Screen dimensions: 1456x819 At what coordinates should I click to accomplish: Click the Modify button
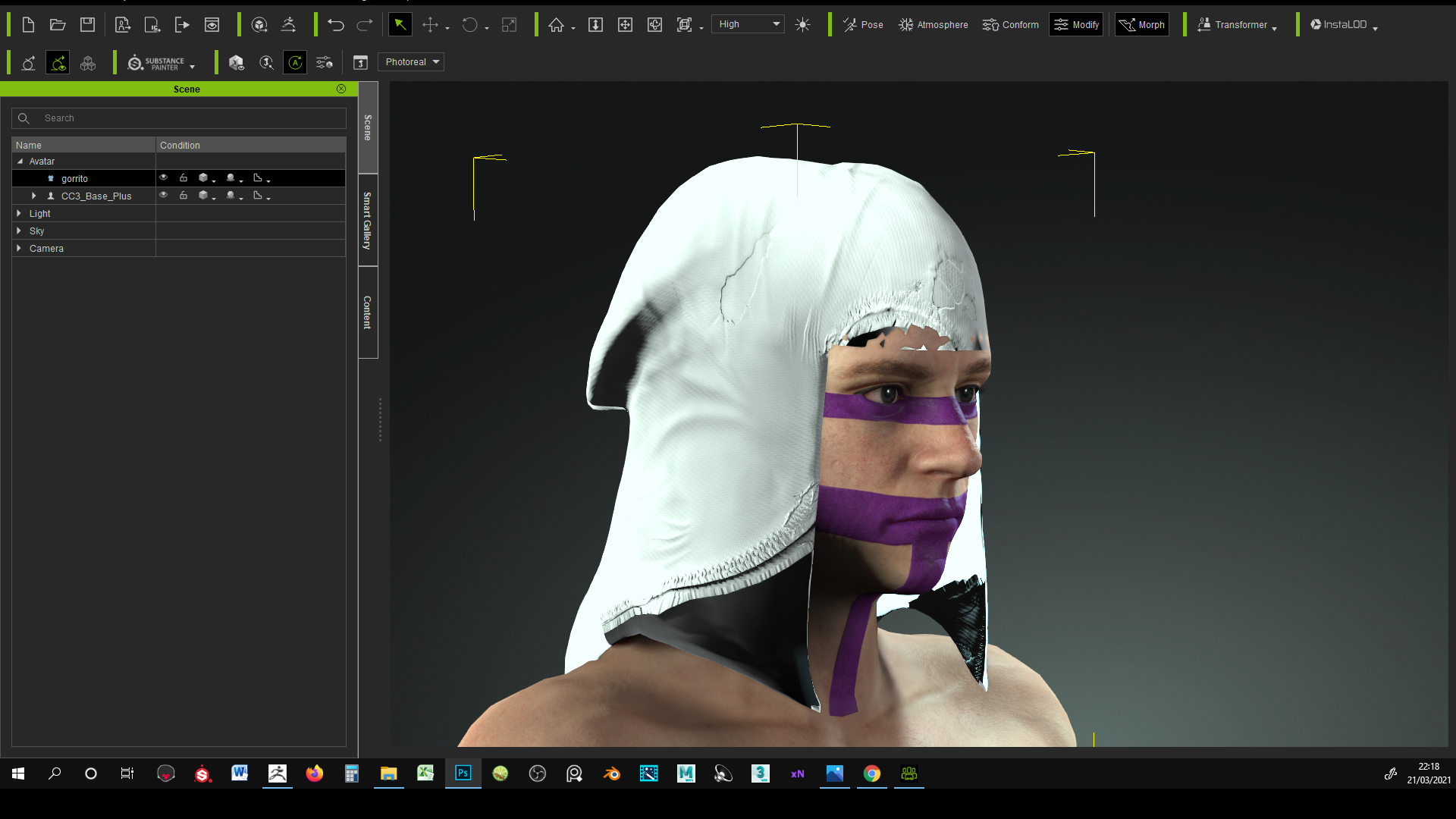(x=1076, y=25)
